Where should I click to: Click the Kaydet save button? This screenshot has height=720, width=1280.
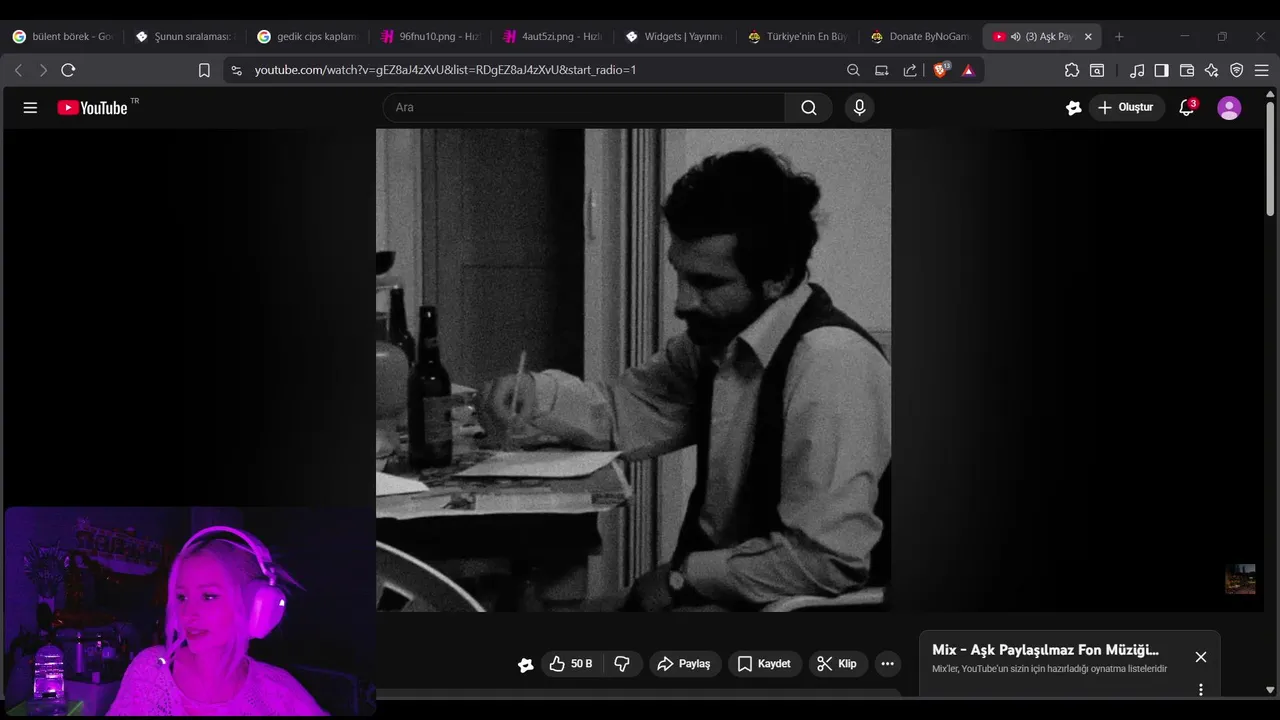pyautogui.click(x=764, y=664)
